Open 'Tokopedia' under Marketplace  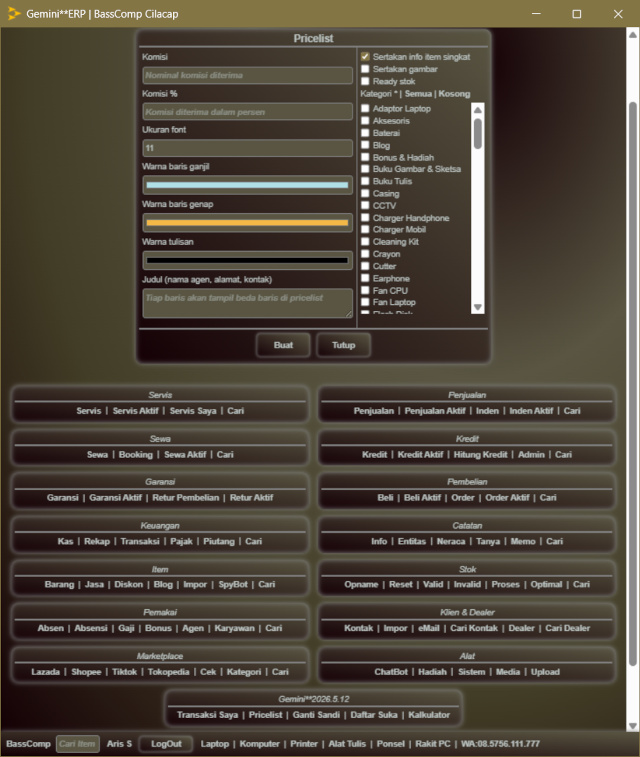click(x=168, y=672)
